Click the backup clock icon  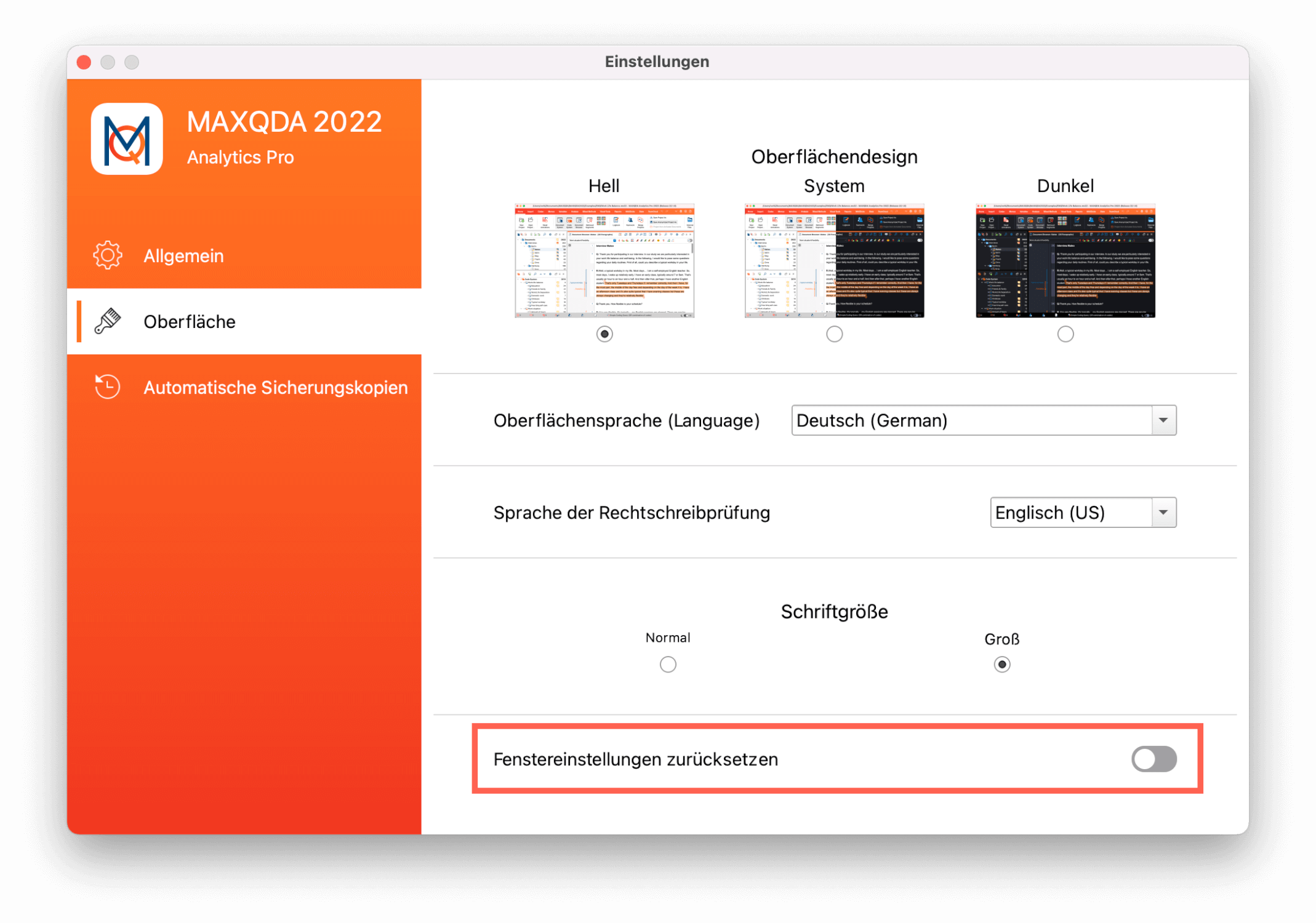[108, 387]
